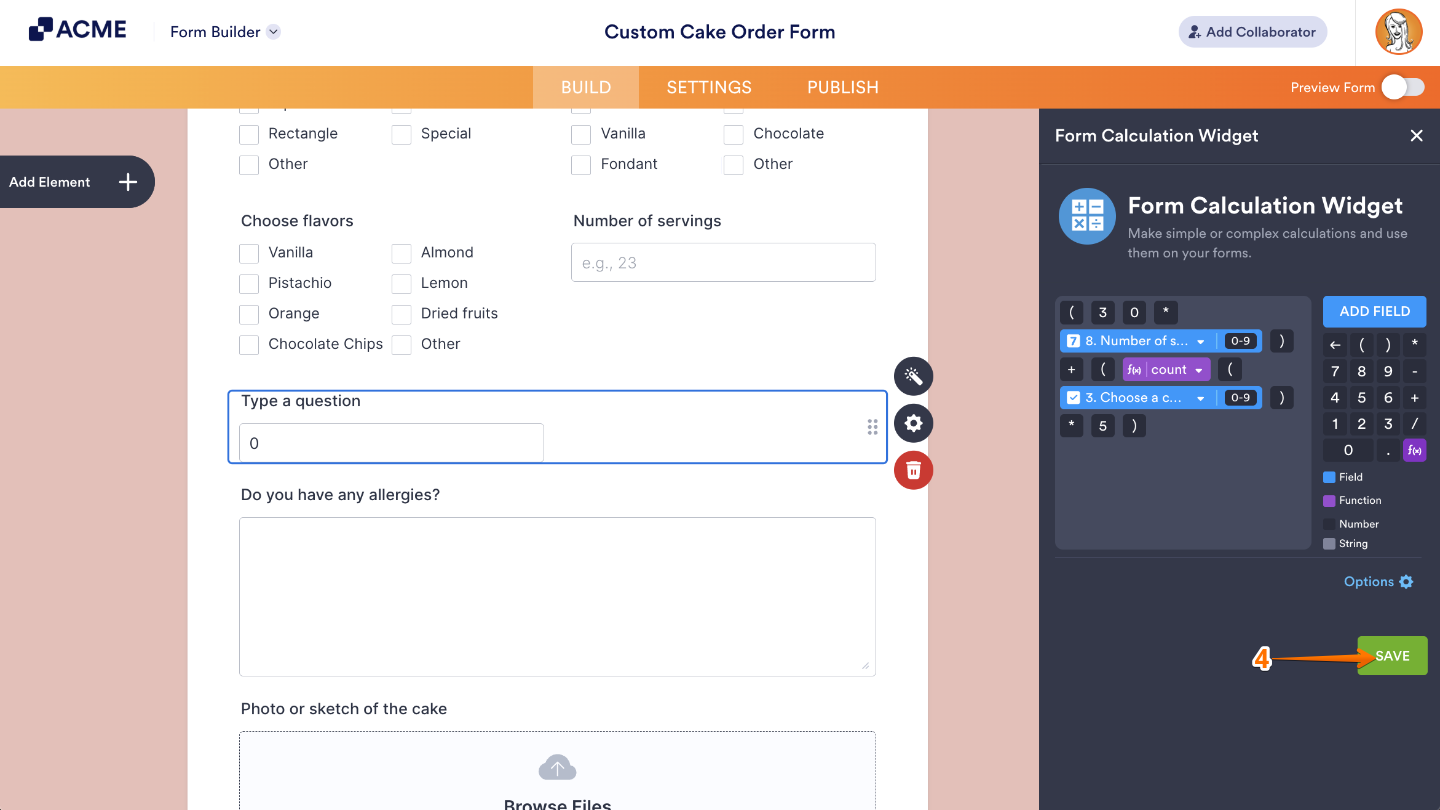Click the backspace arrow on the calculation keypad
Image resolution: width=1440 pixels, height=810 pixels.
[x=1334, y=344]
